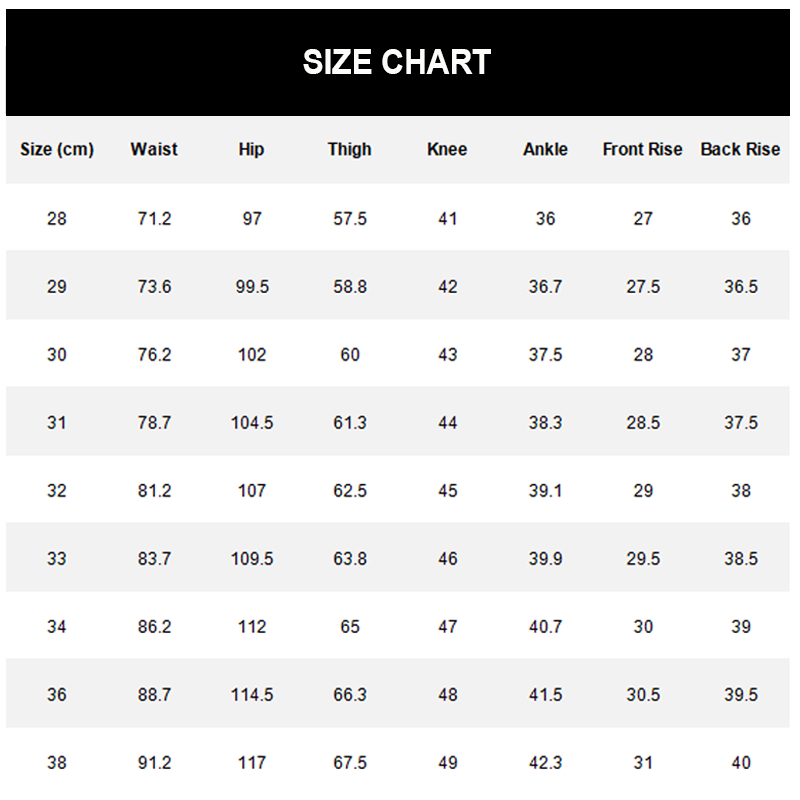Viewport: 800px width, 800px height.
Task: Select thigh value 61.3
Action: (x=350, y=422)
